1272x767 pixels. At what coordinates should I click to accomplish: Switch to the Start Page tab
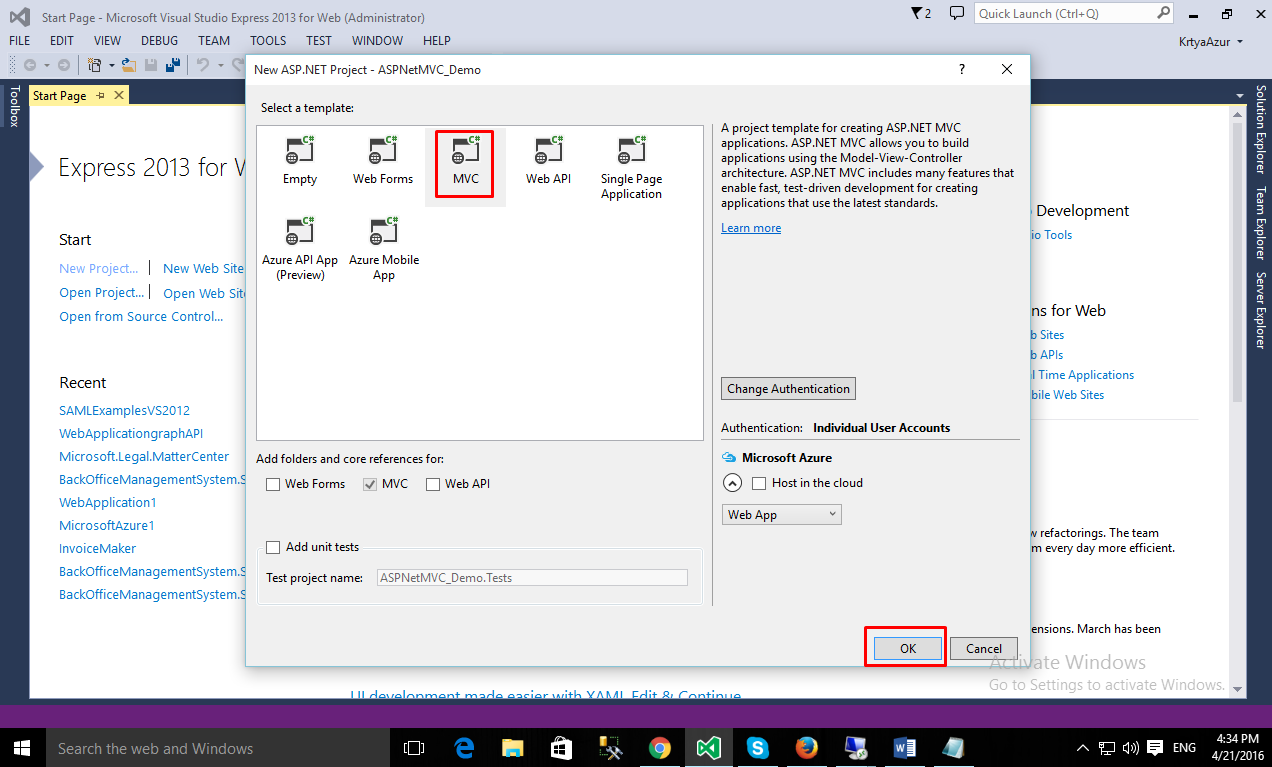60,96
